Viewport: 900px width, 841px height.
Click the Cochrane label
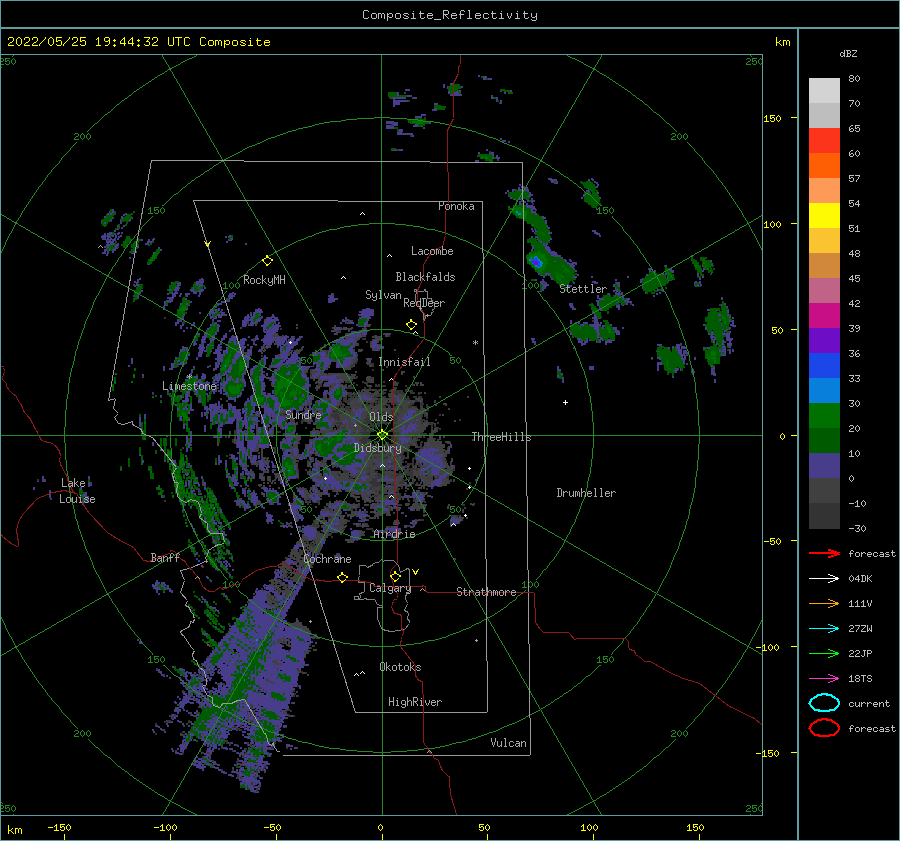tap(327, 559)
